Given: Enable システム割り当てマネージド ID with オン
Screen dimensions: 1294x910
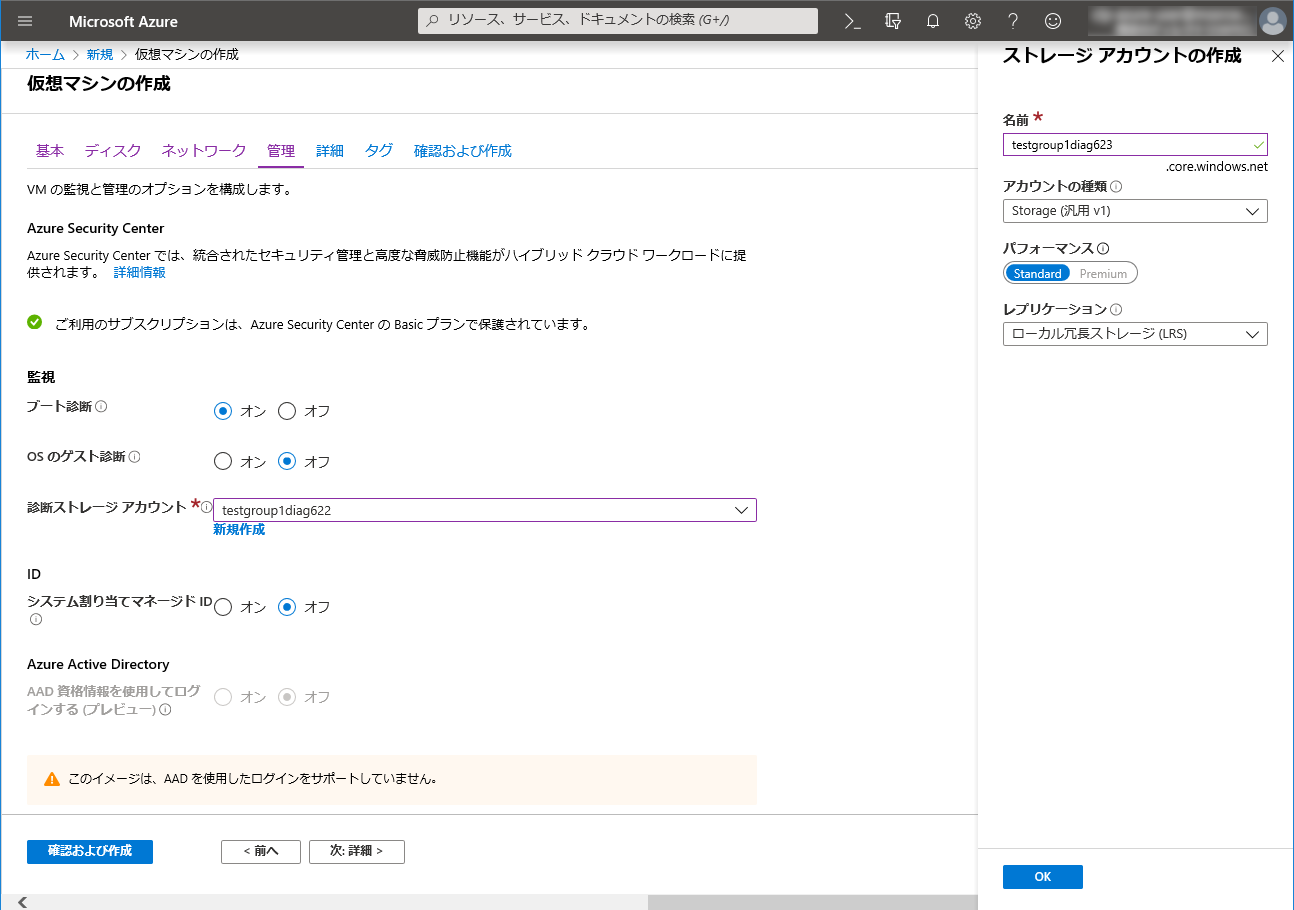Looking at the screenshot, I should [224, 607].
